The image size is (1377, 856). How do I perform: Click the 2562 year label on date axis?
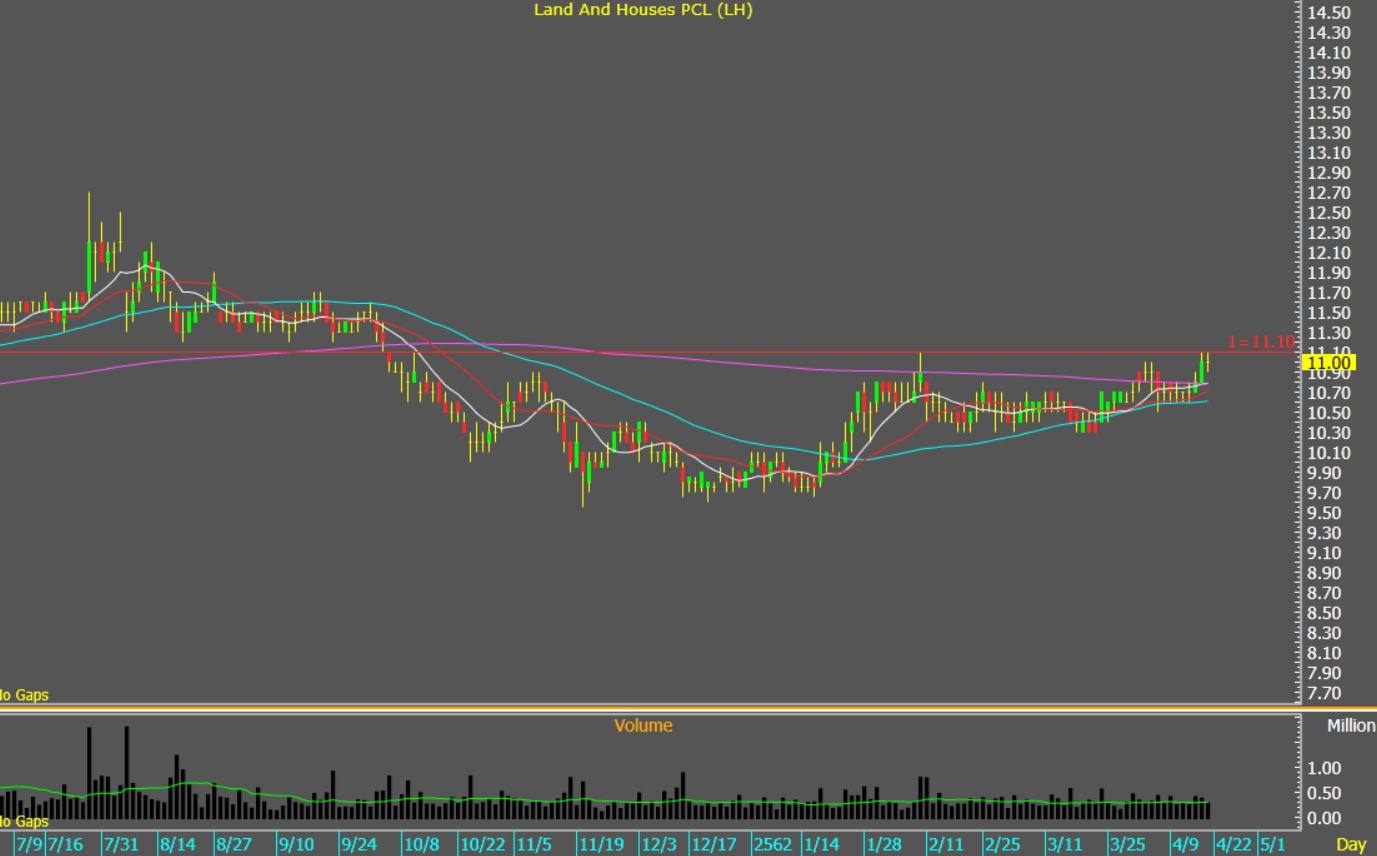click(x=773, y=845)
